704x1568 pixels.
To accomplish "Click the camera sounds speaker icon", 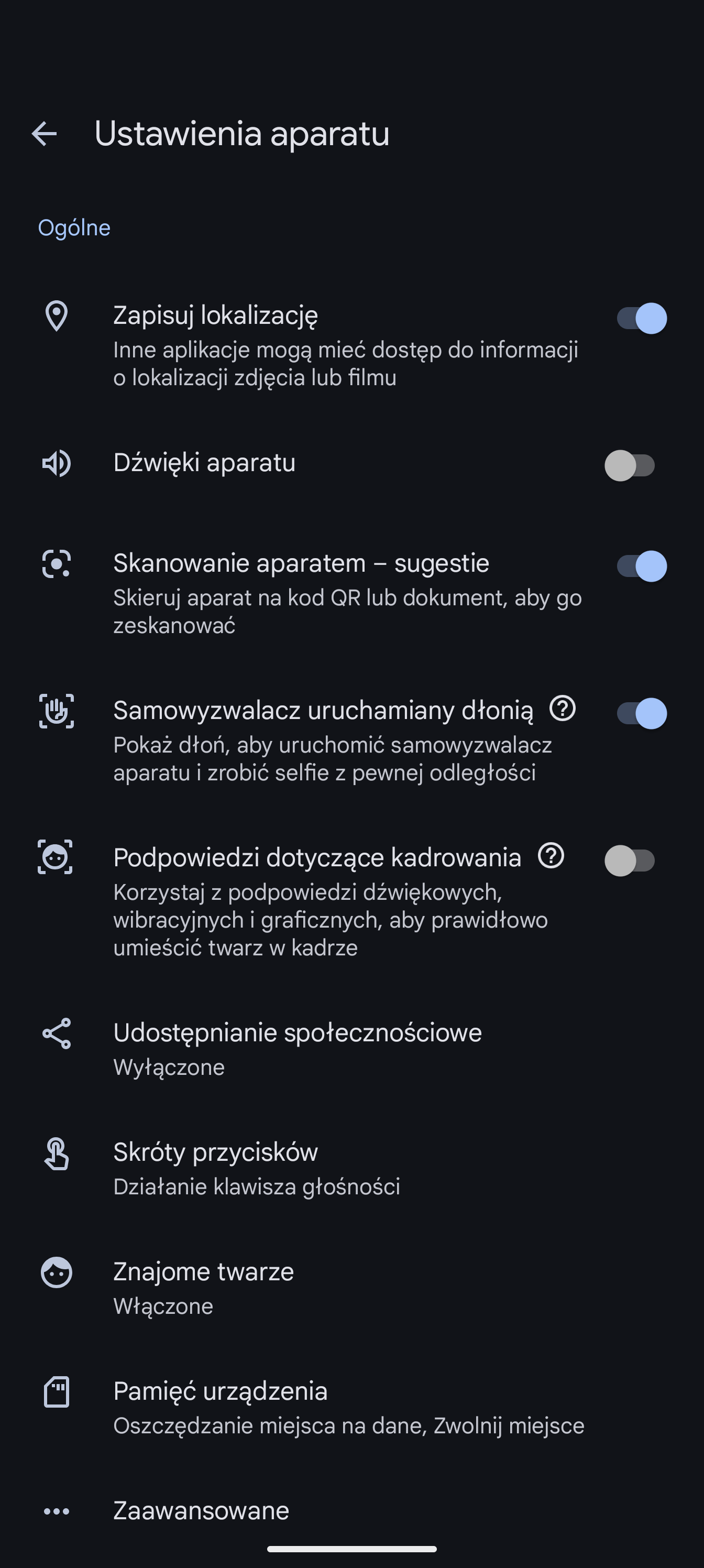I will tap(57, 464).
